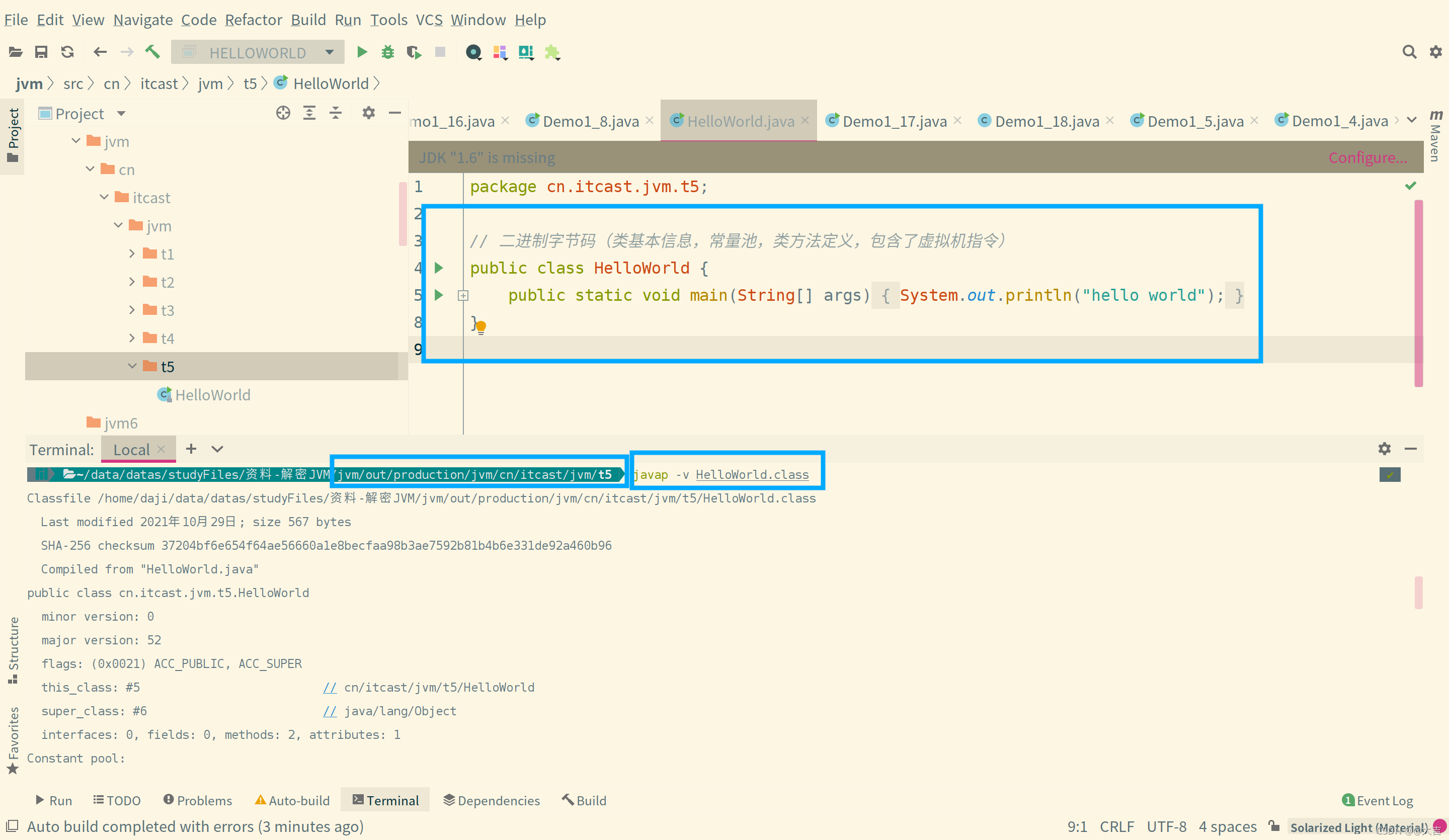Open IDE settings gear at top right
Viewport: 1449px width, 840px height.
[1435, 52]
